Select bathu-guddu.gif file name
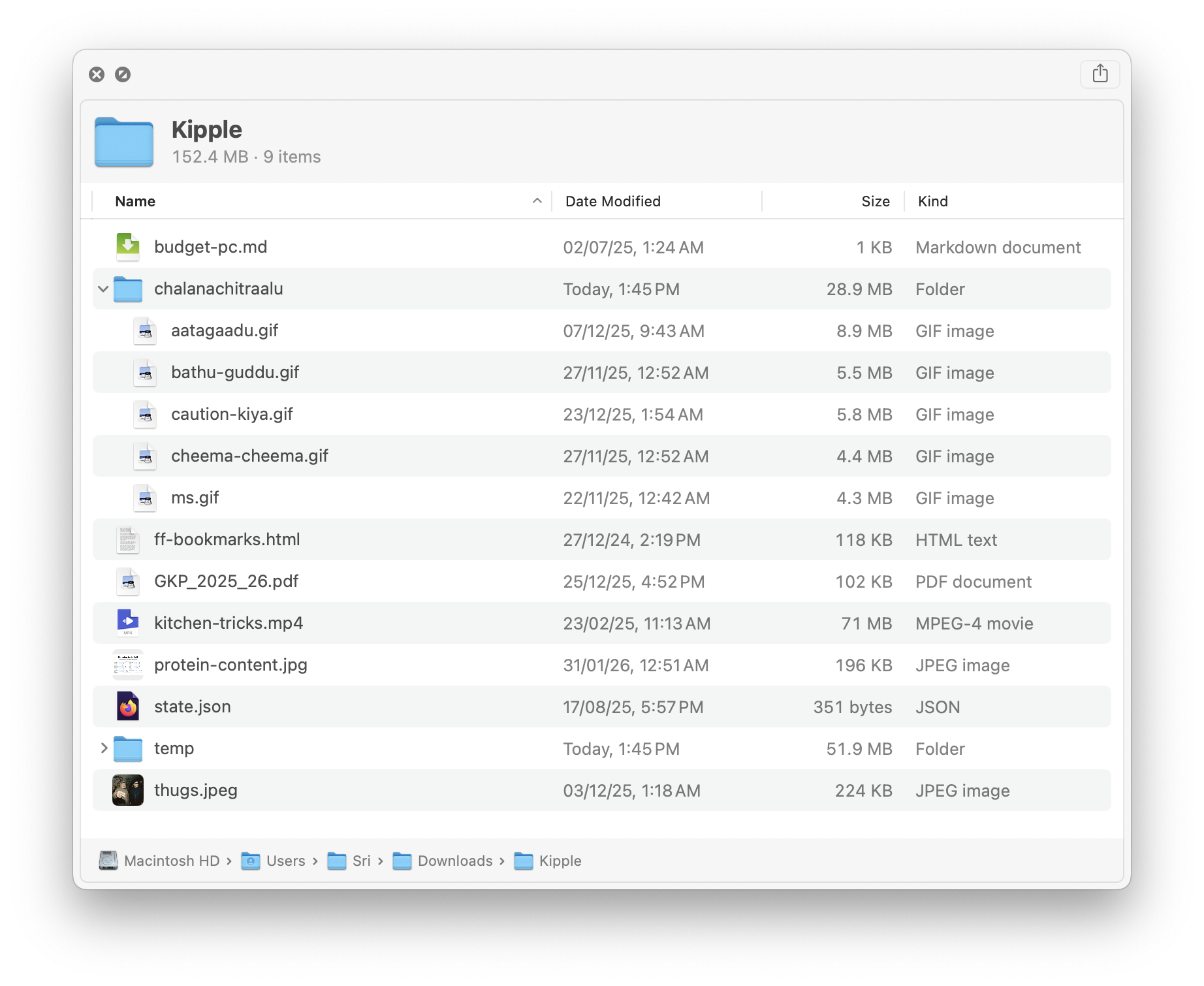The height and width of the screenshot is (986, 1204). click(x=235, y=372)
